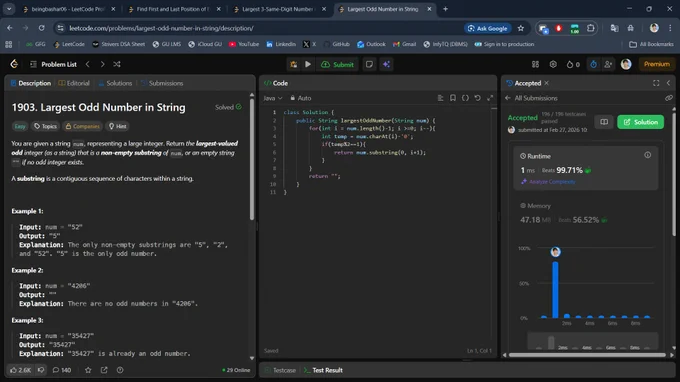Maximize the Accepted result panel

656,83
